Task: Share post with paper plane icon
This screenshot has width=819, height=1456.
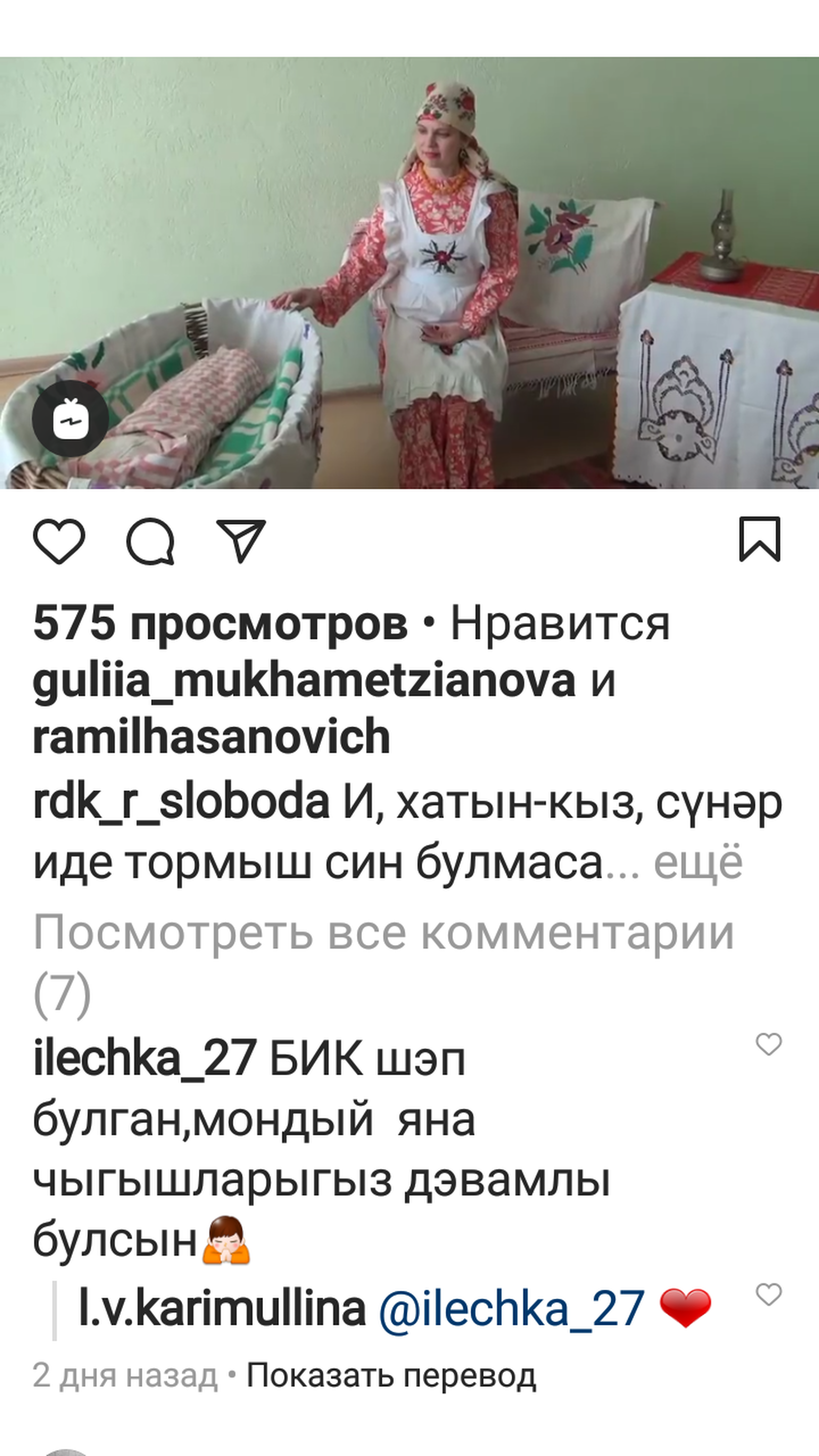Action: click(241, 541)
